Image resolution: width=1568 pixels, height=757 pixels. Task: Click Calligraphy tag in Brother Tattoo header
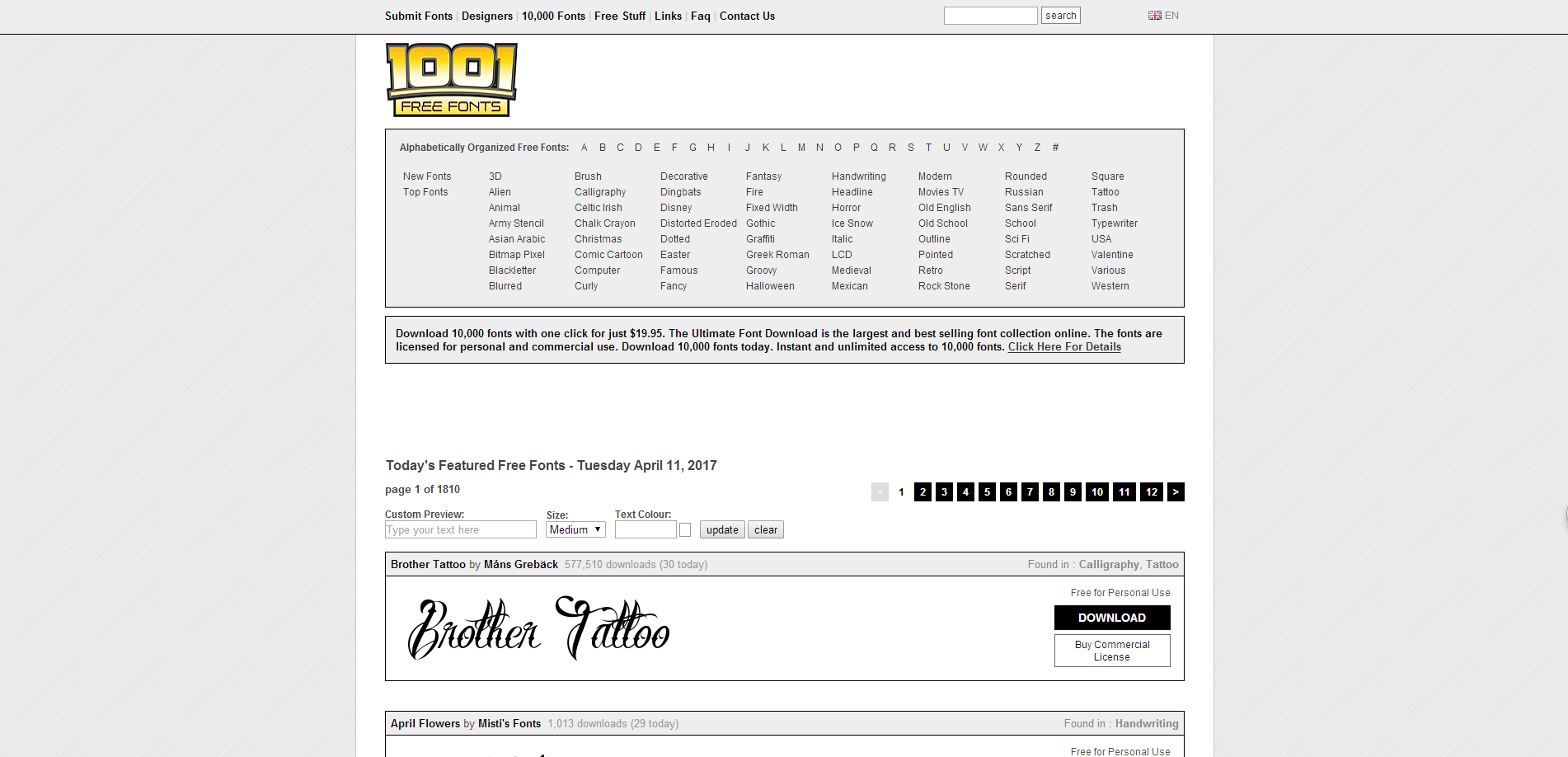[x=1109, y=565]
